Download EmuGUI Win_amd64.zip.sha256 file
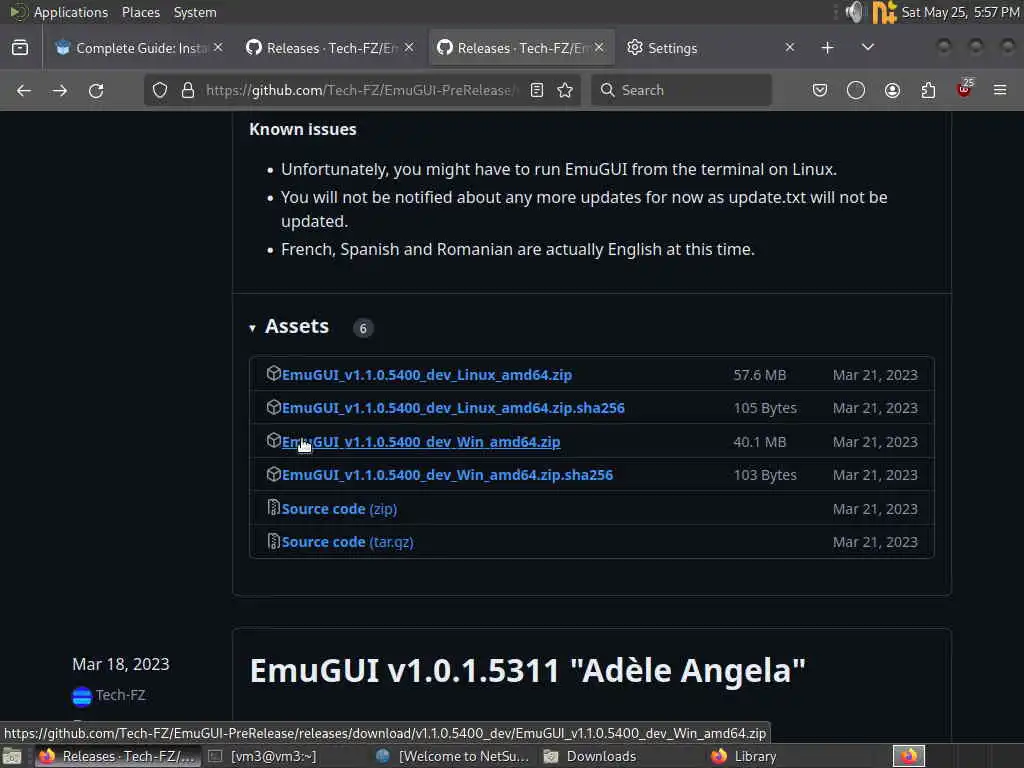 [x=447, y=475]
